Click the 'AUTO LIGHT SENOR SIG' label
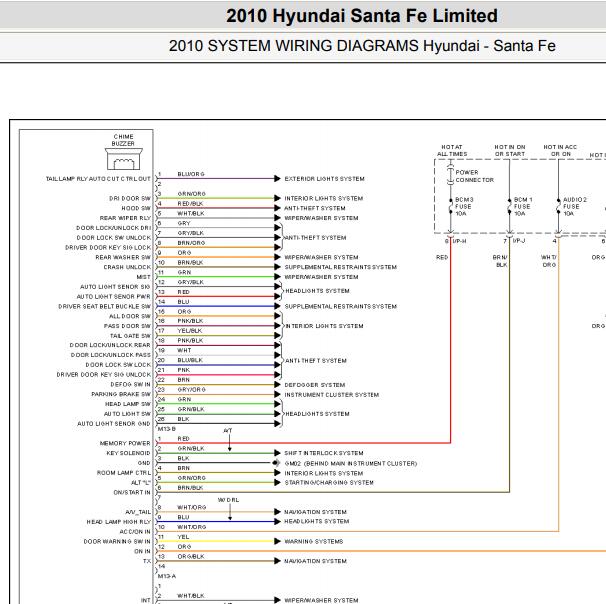The image size is (606, 604). tap(115, 287)
